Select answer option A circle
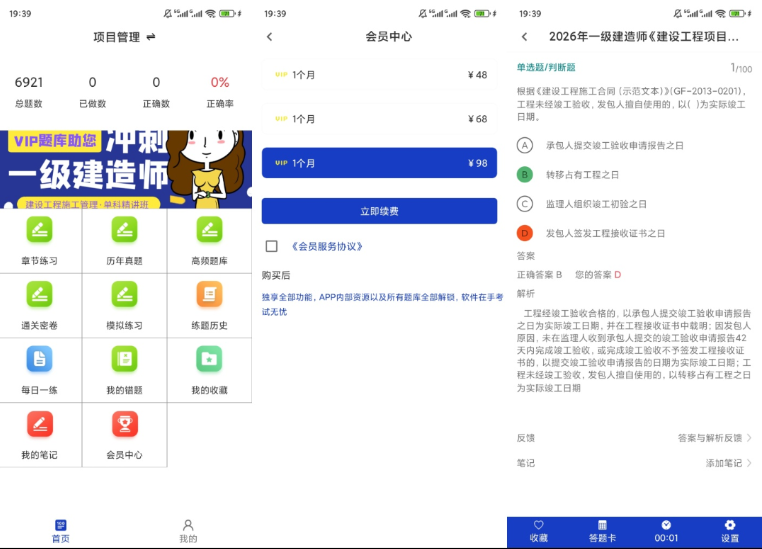This screenshot has height=549, width=762. click(525, 145)
